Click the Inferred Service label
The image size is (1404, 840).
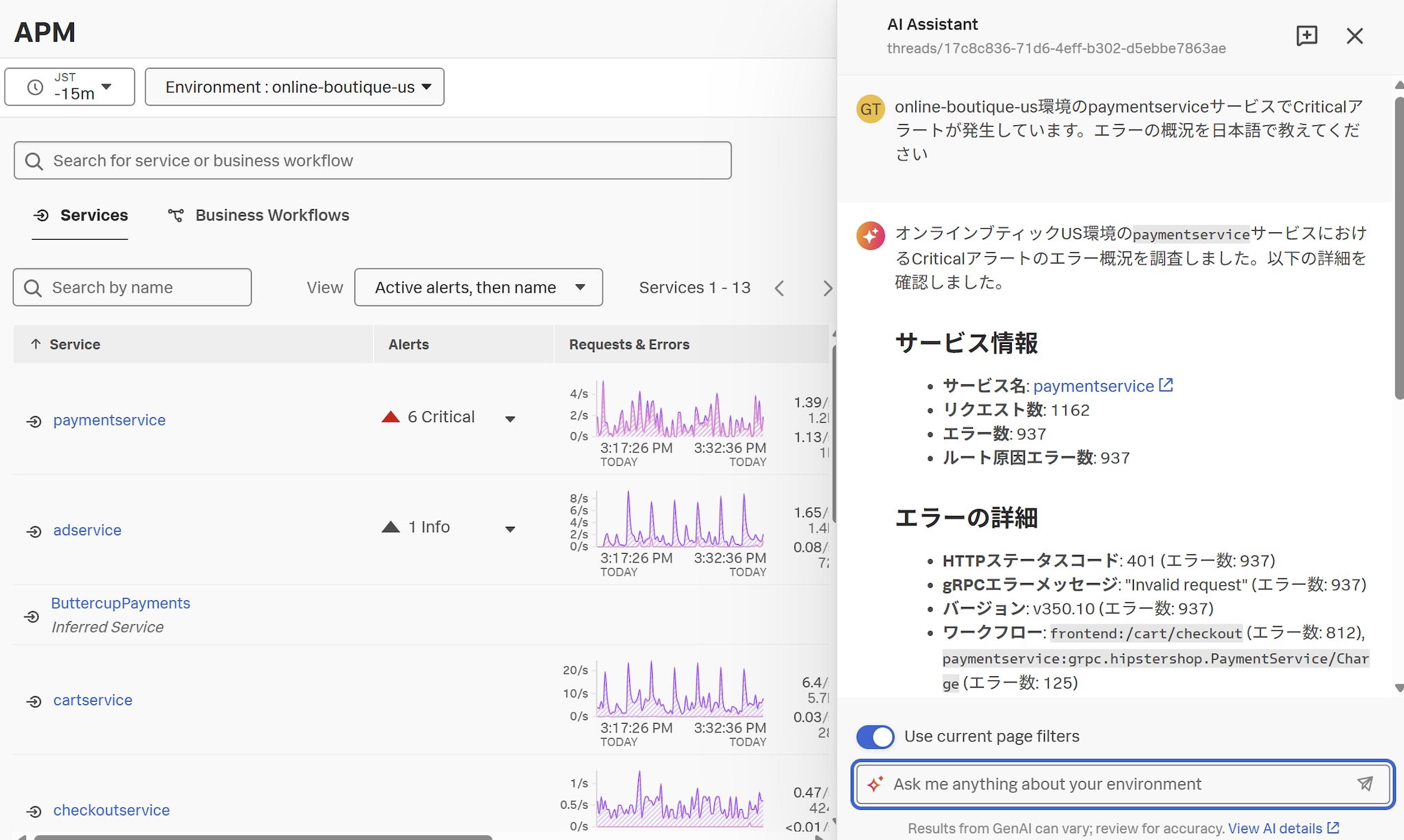tap(108, 627)
